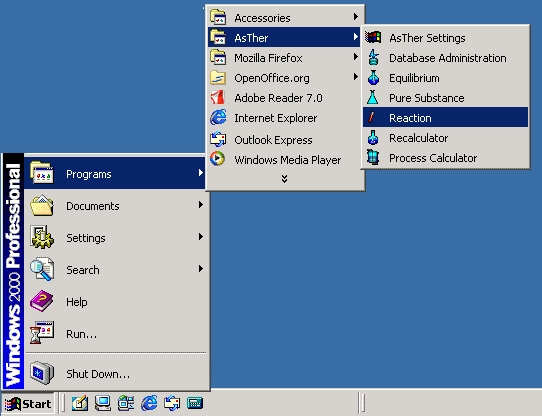Click the Start button

[x=28, y=404]
